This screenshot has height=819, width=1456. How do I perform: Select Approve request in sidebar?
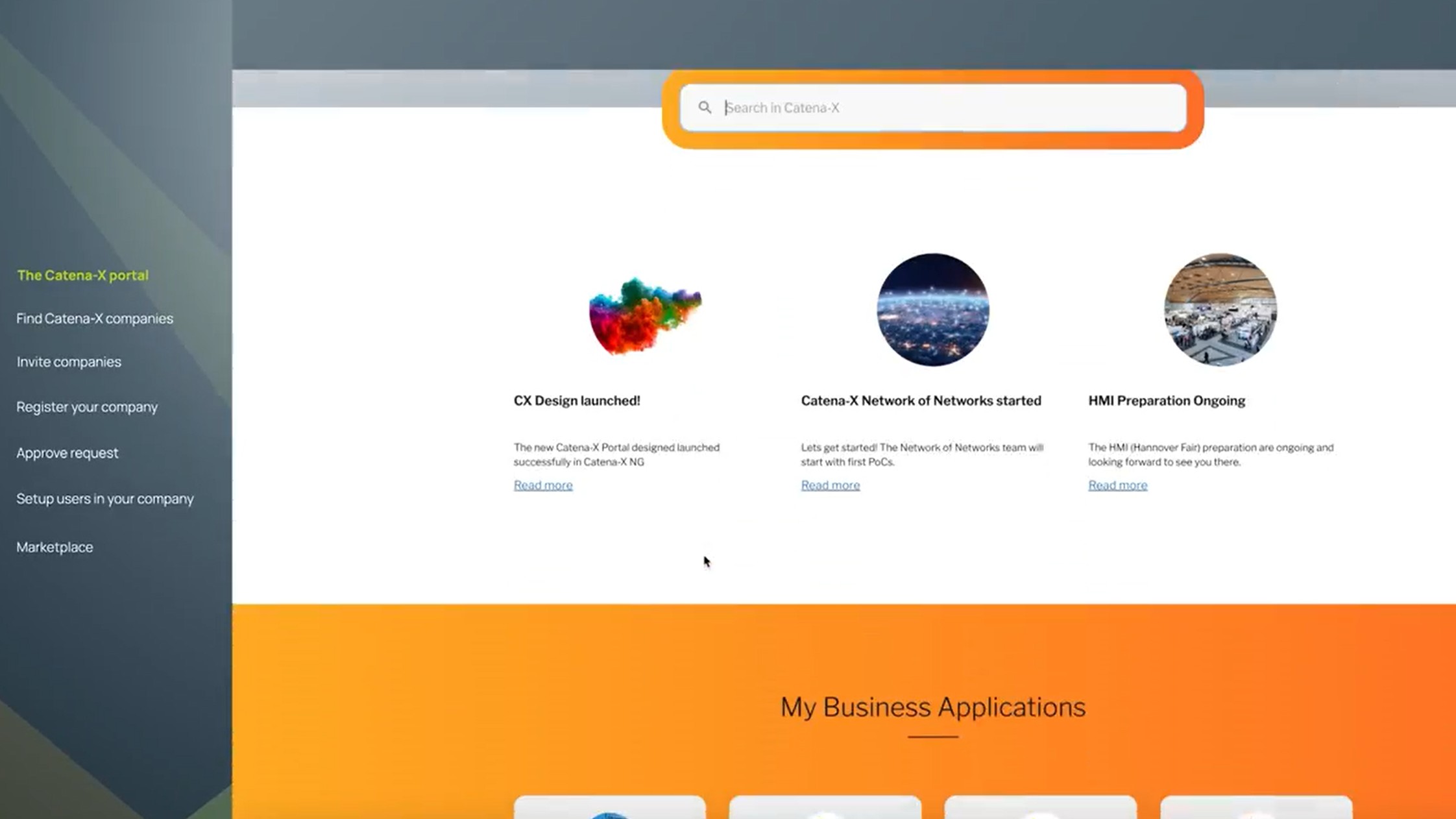click(67, 453)
